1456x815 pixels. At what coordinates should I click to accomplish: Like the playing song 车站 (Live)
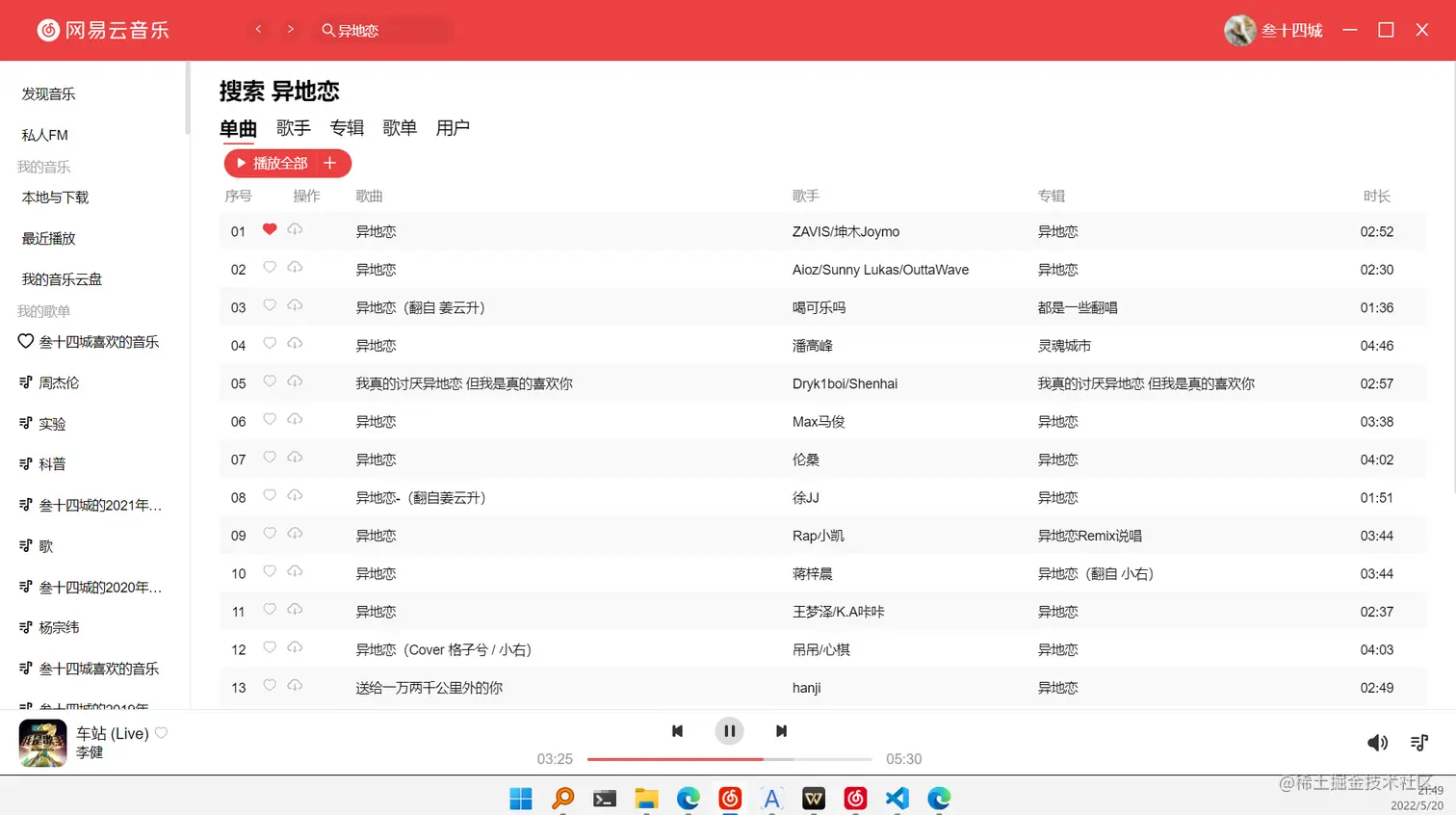pos(162,733)
